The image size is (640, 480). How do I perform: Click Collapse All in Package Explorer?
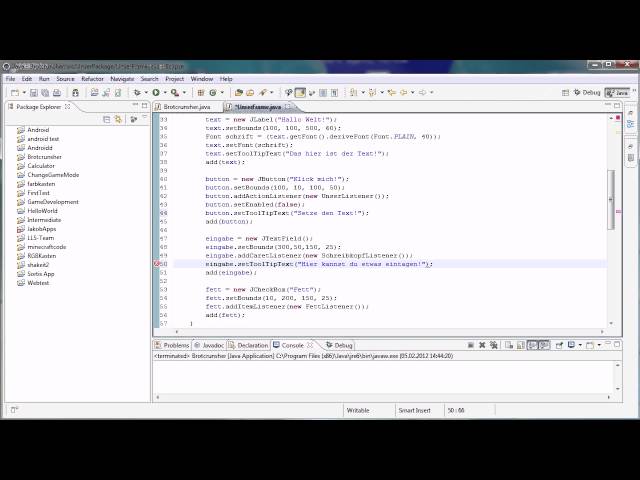pos(107,119)
